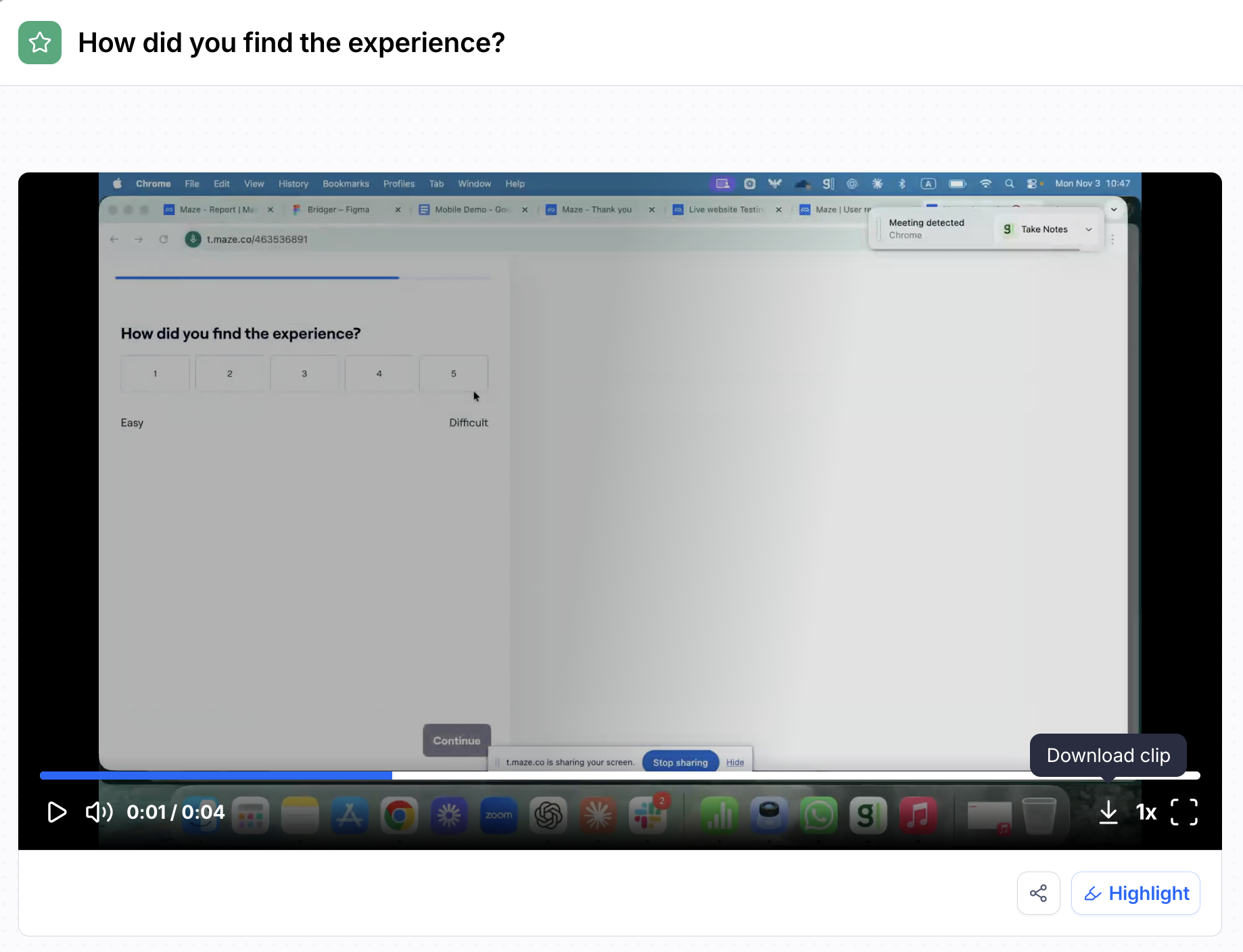The width and height of the screenshot is (1243, 952).
Task: Open the History menu in the menu bar
Action: [293, 184]
